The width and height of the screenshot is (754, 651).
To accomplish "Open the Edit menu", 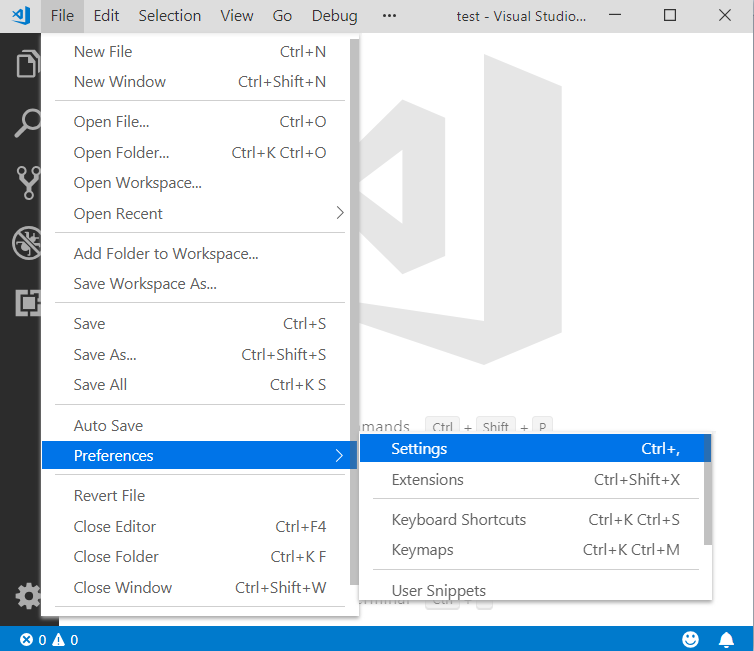I will pyautogui.click(x=106, y=16).
